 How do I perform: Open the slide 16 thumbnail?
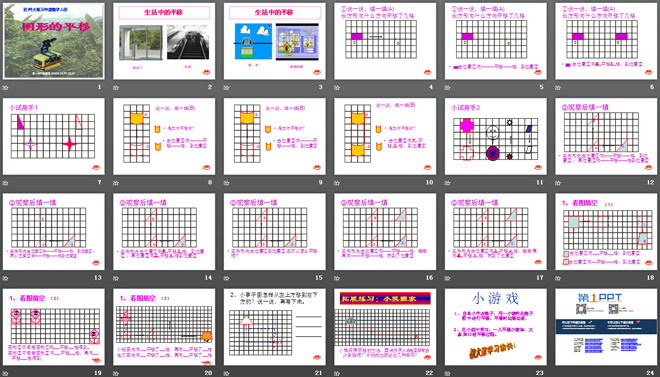[385, 231]
